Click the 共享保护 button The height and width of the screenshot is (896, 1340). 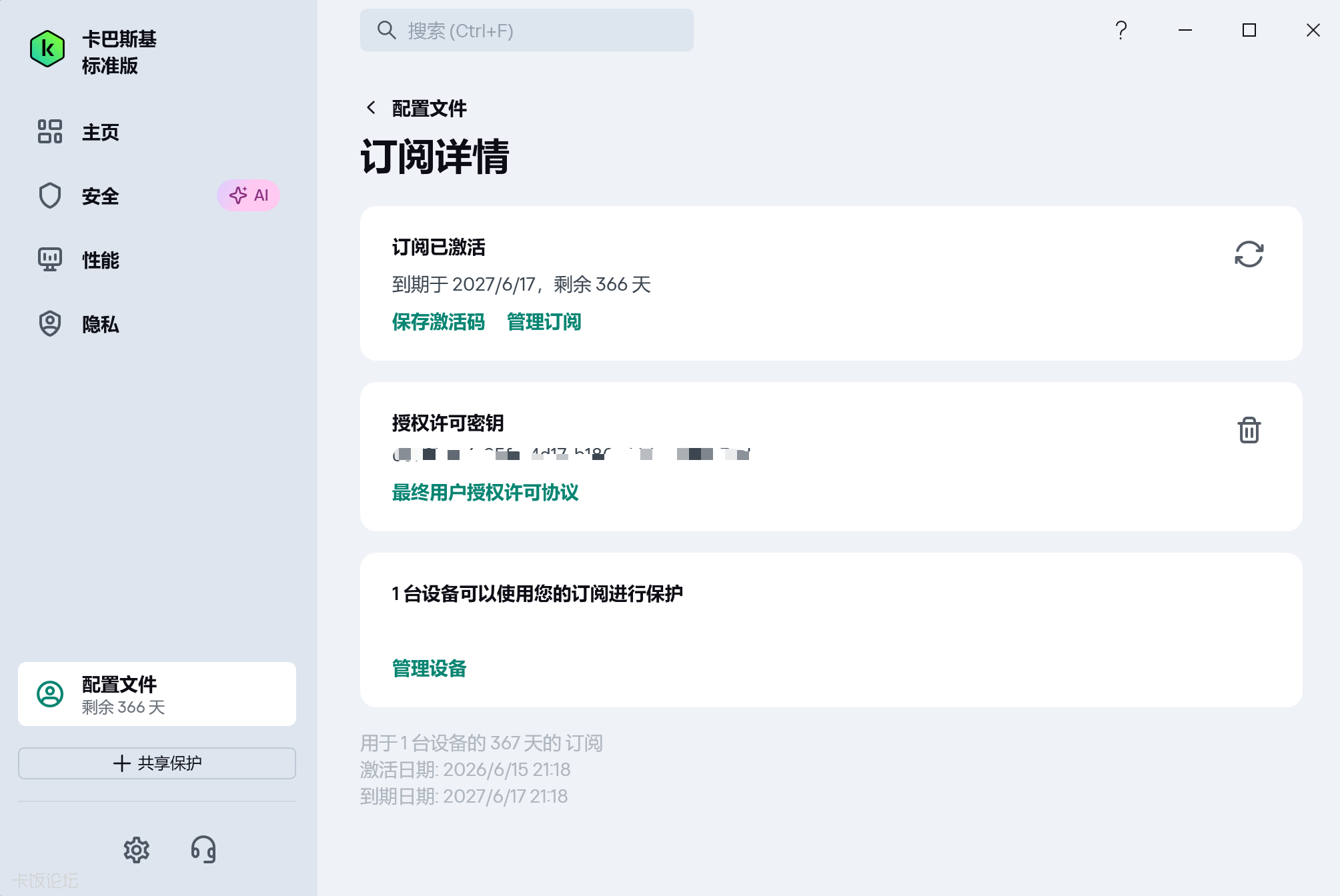click(157, 763)
